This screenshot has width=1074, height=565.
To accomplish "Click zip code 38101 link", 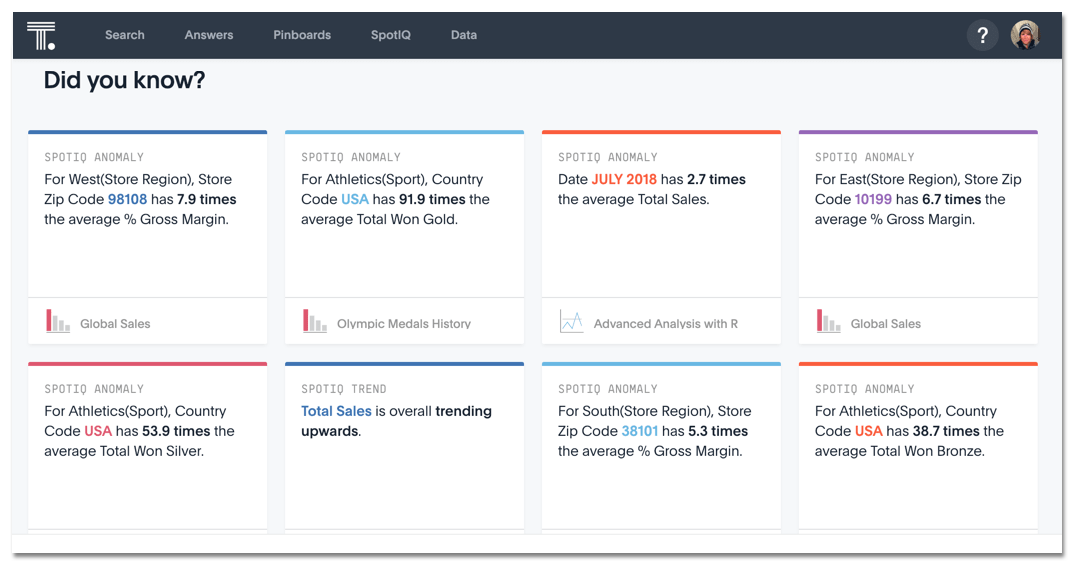I will [640, 431].
